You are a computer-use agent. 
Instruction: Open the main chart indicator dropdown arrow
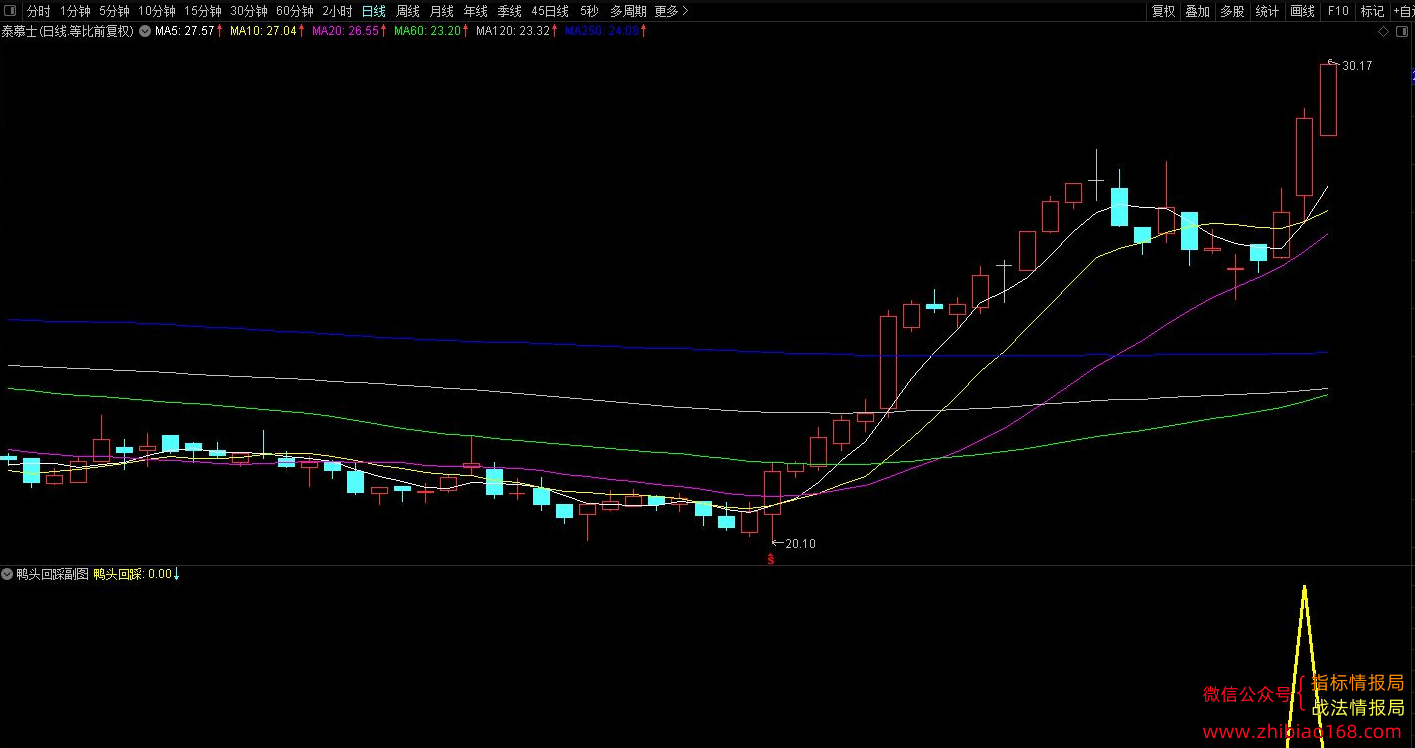[145, 31]
